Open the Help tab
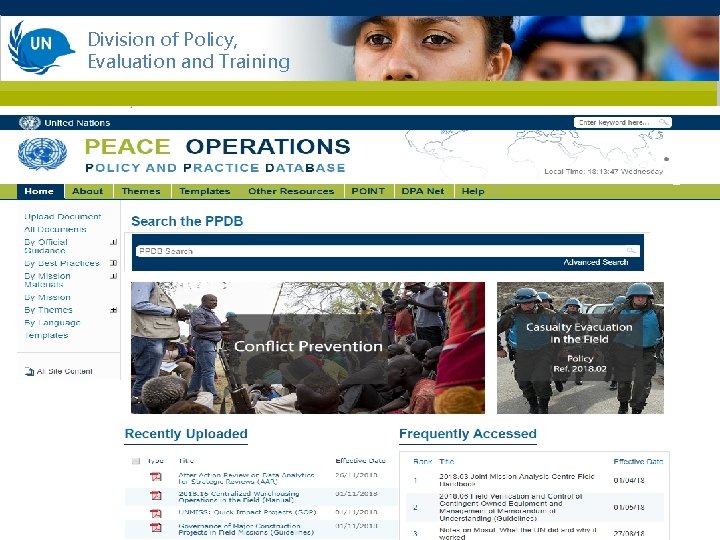Screen dimensions: 720x540 [x=473, y=191]
